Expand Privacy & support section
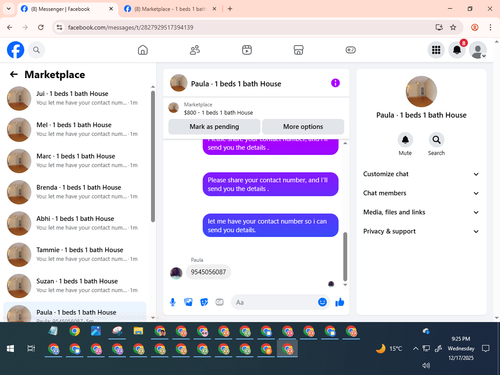 tap(421, 231)
